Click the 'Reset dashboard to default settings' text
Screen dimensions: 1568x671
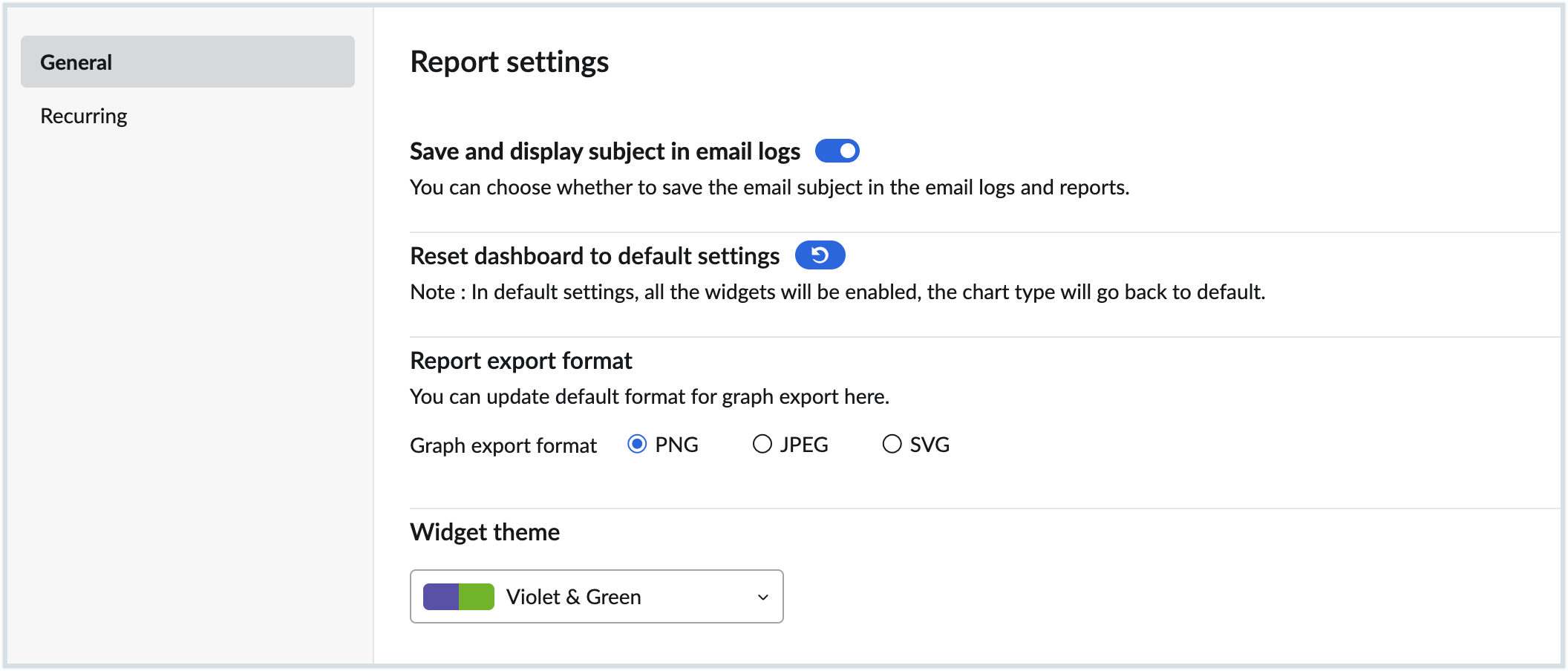point(594,256)
